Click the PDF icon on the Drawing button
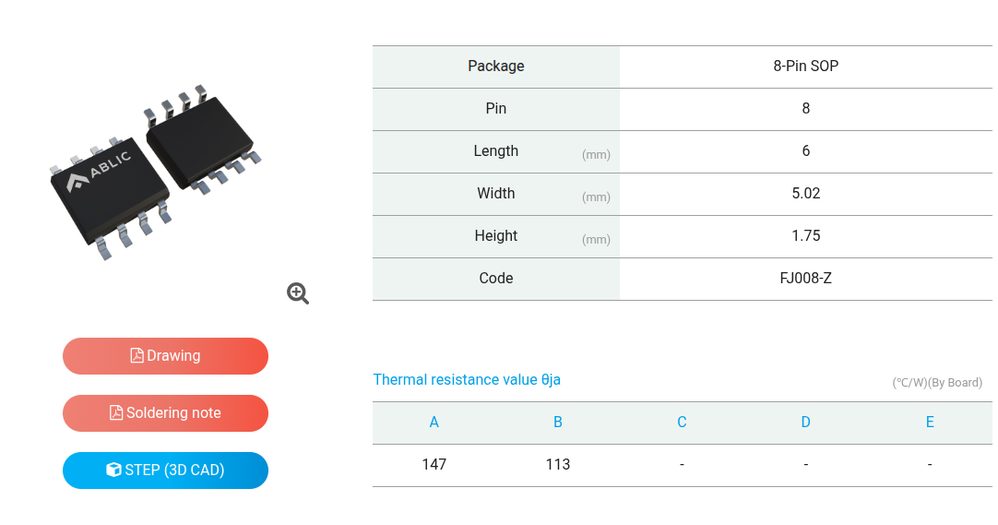Viewport: 998px width, 525px height. pos(137,356)
